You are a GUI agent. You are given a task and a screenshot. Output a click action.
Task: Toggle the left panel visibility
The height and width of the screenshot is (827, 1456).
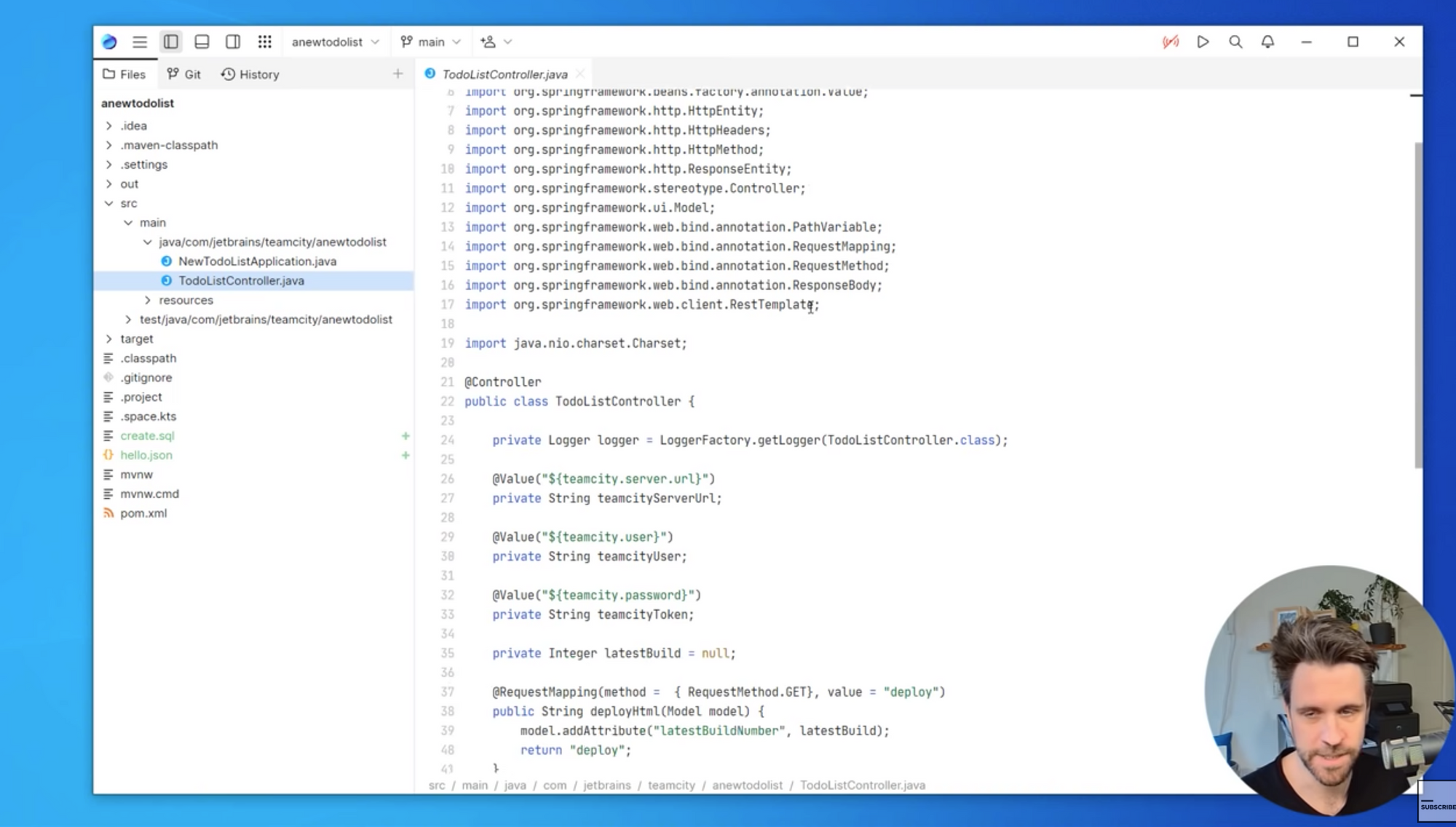(x=171, y=41)
